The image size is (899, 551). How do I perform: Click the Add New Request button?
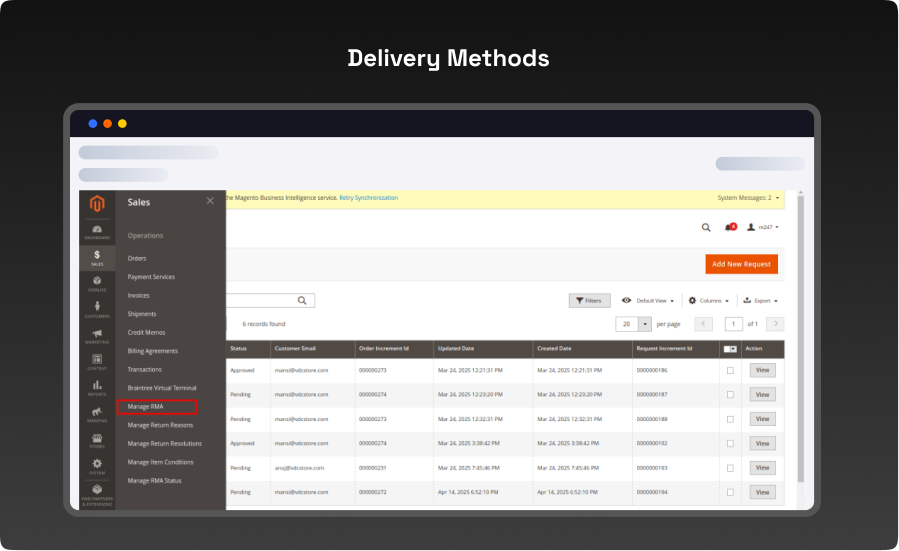click(x=741, y=264)
